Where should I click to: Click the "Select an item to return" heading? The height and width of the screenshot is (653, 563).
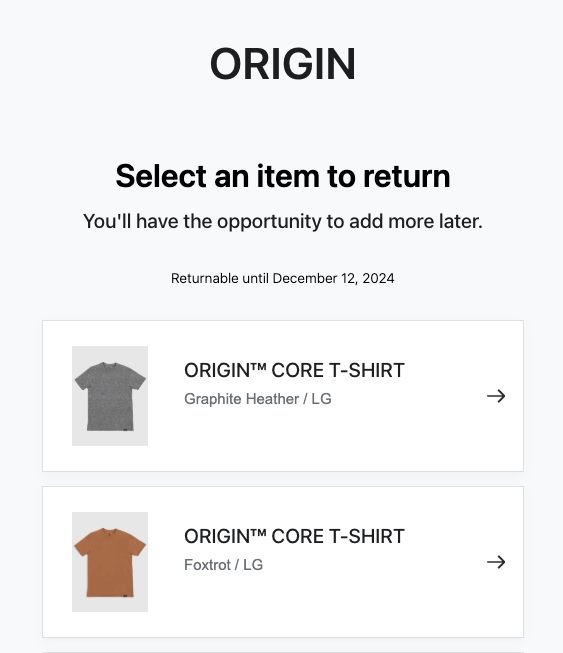pos(283,176)
